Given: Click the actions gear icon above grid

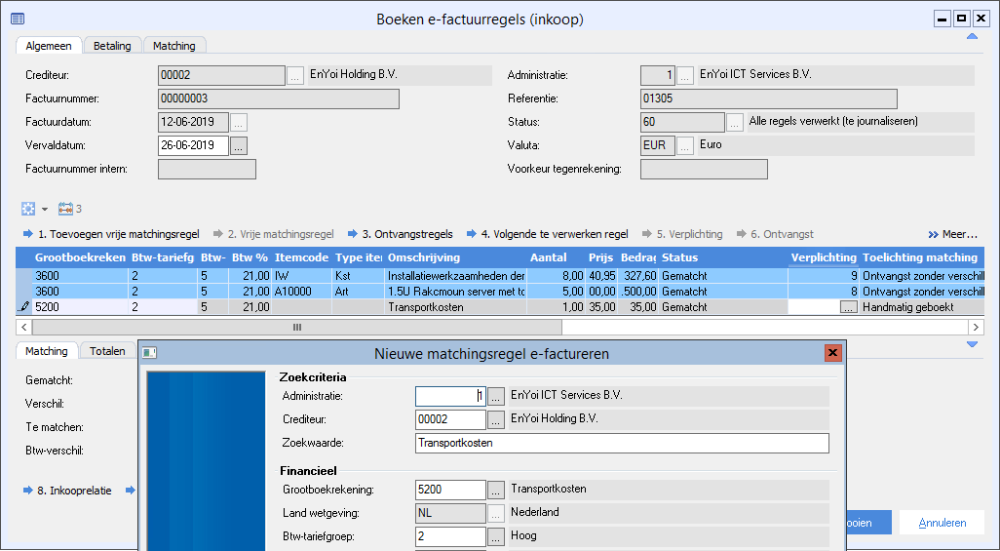Looking at the screenshot, I should [x=28, y=209].
